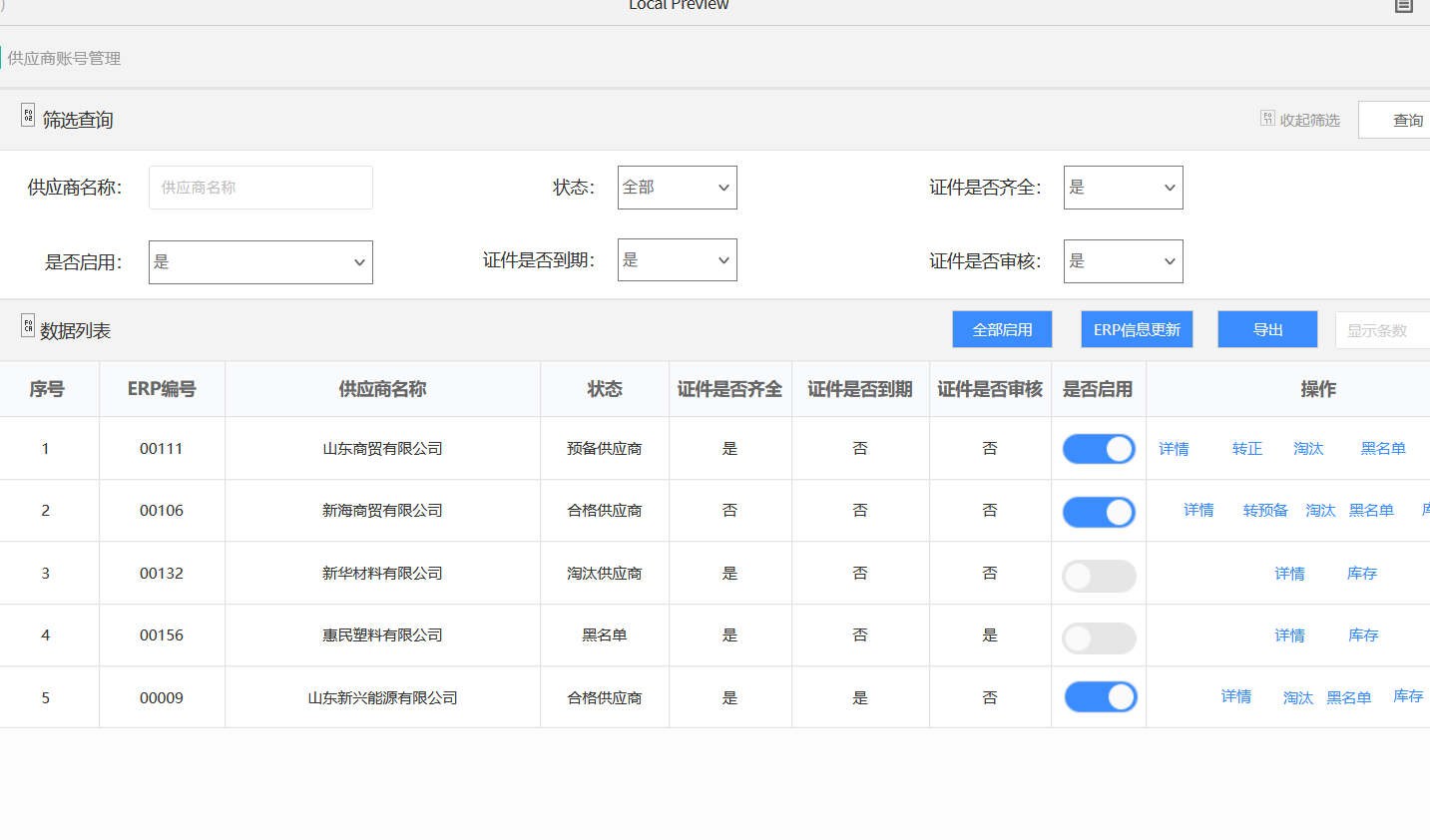Screen dimensions: 1430x840
Task: Click the 山东商贸有限公司 supplier name
Action: [382, 449]
